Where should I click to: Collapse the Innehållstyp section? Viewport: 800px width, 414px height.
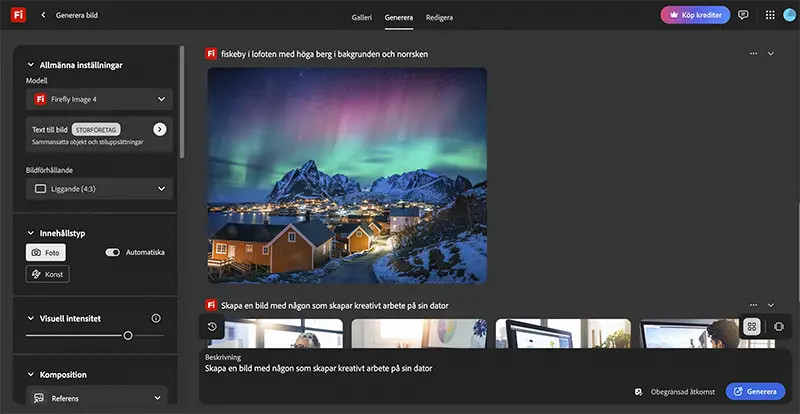(x=30, y=233)
